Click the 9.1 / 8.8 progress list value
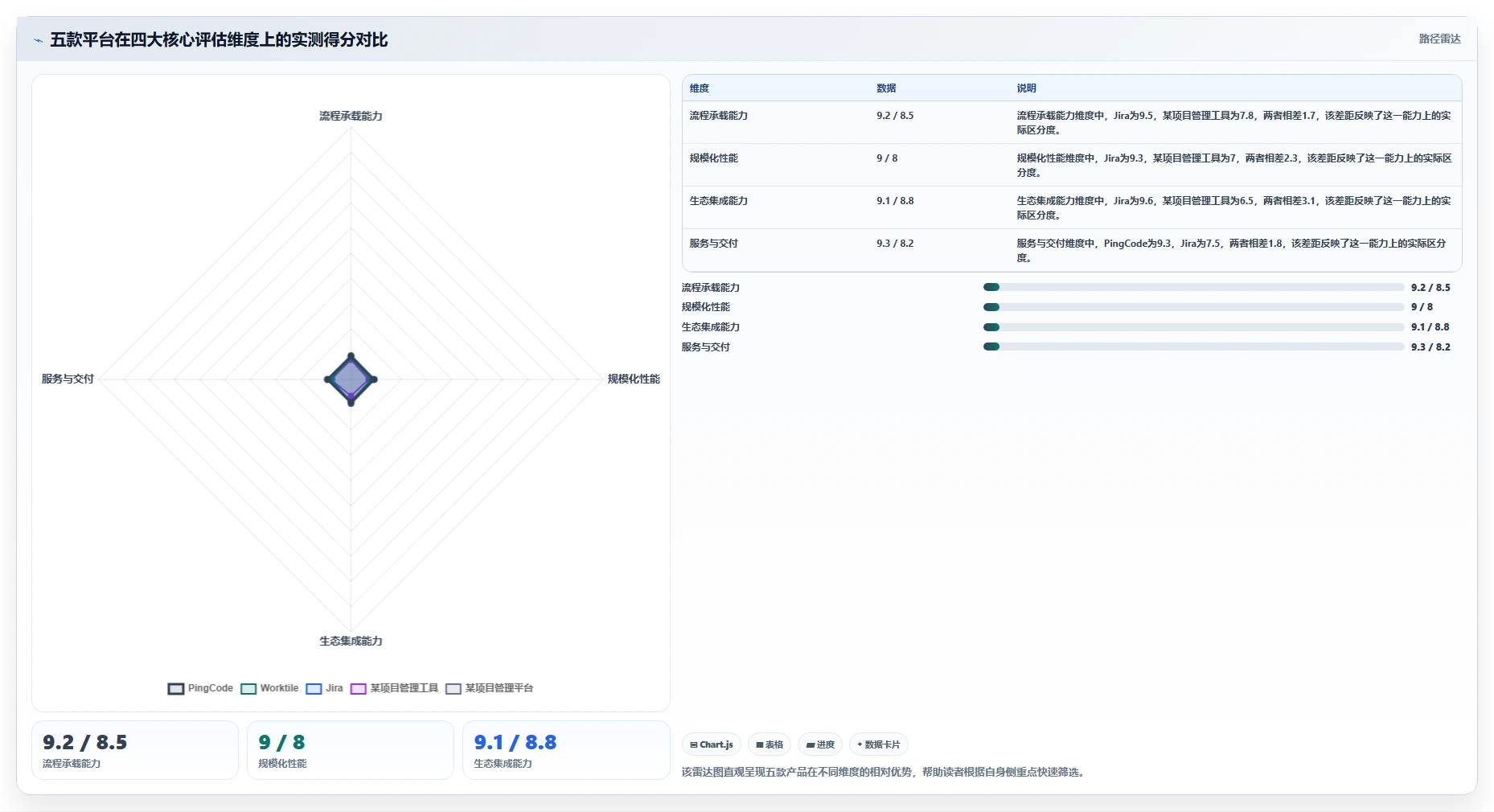1494x812 pixels. [1430, 327]
